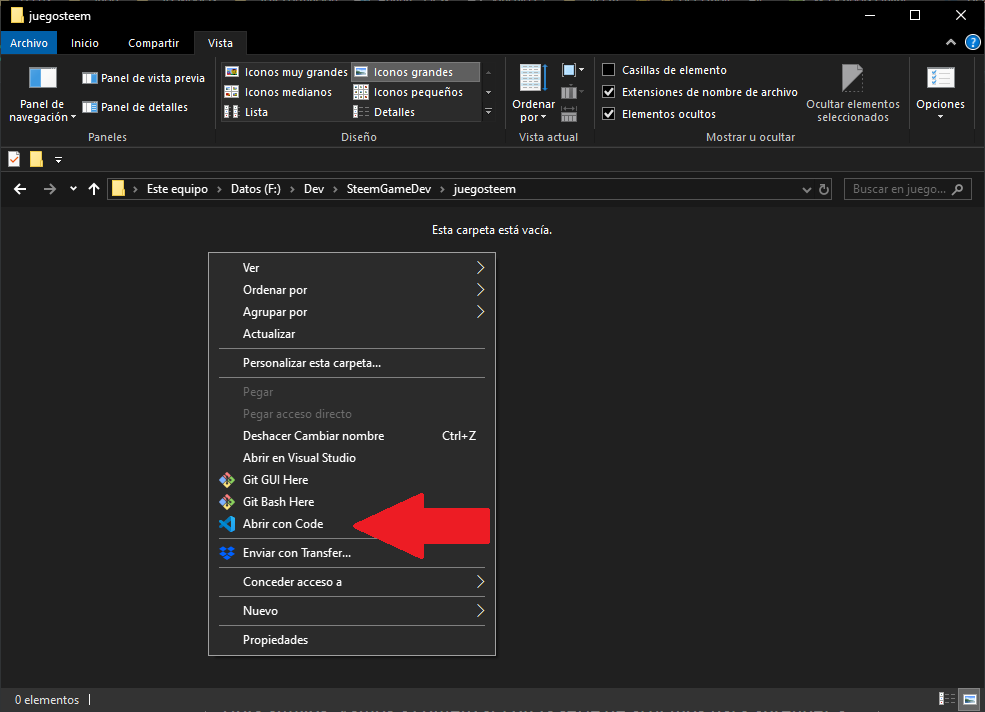Toggle Extensiones de nombre de archivo
This screenshot has width=985, height=712.
[x=609, y=92]
